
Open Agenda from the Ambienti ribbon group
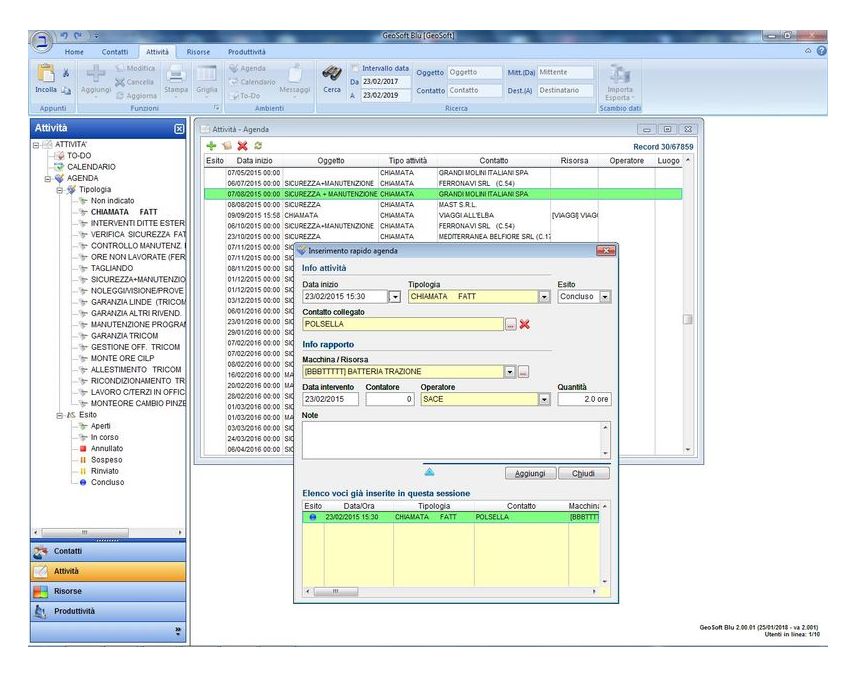coord(248,68)
